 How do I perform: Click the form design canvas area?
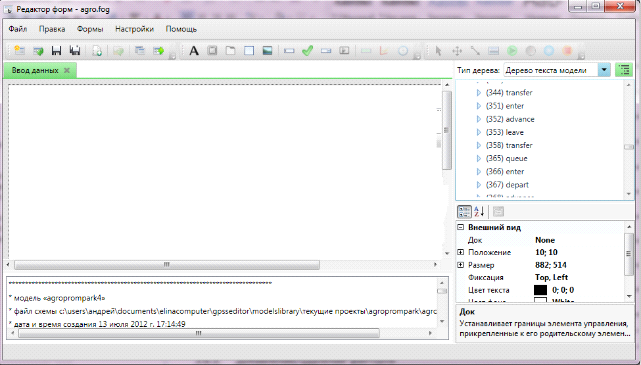click(x=224, y=171)
